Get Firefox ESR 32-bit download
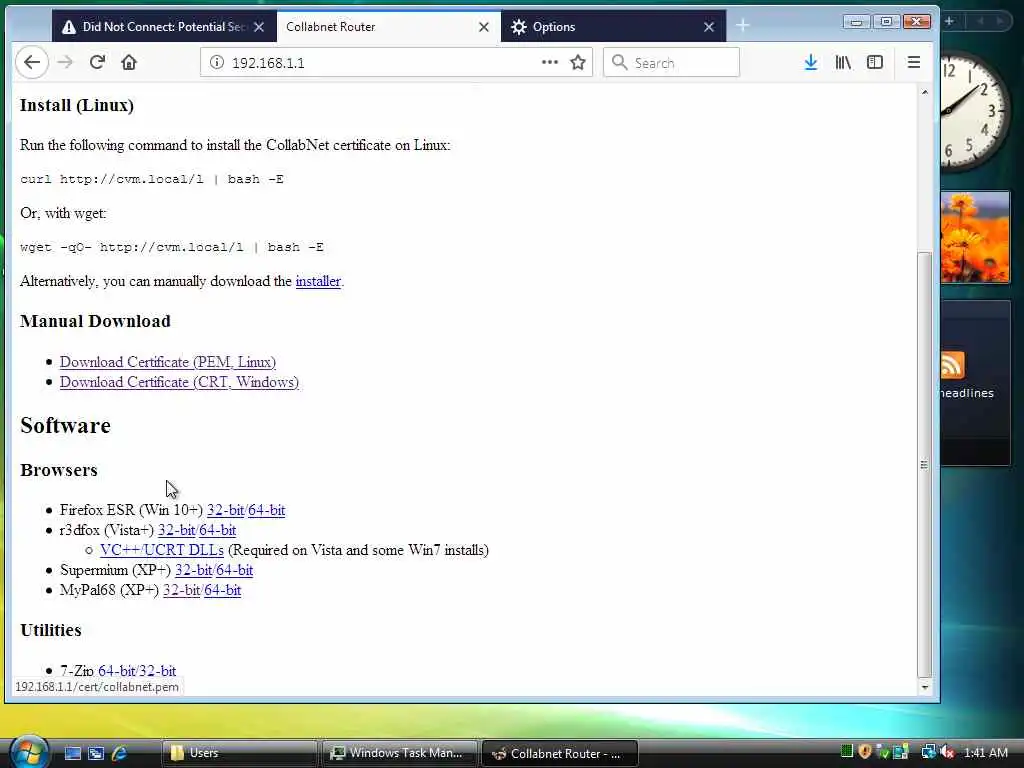The width and height of the screenshot is (1024, 768). 225,510
